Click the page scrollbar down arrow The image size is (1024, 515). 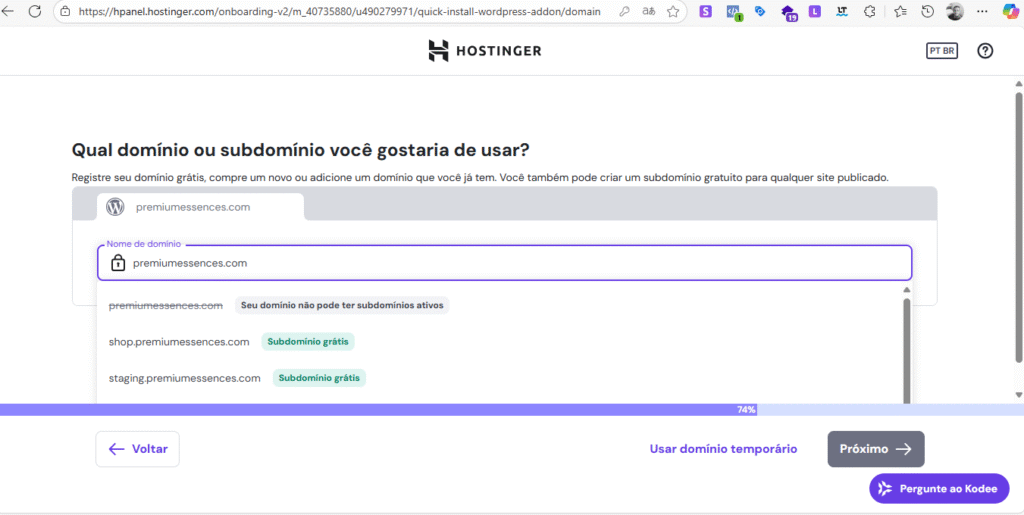click(x=1018, y=394)
